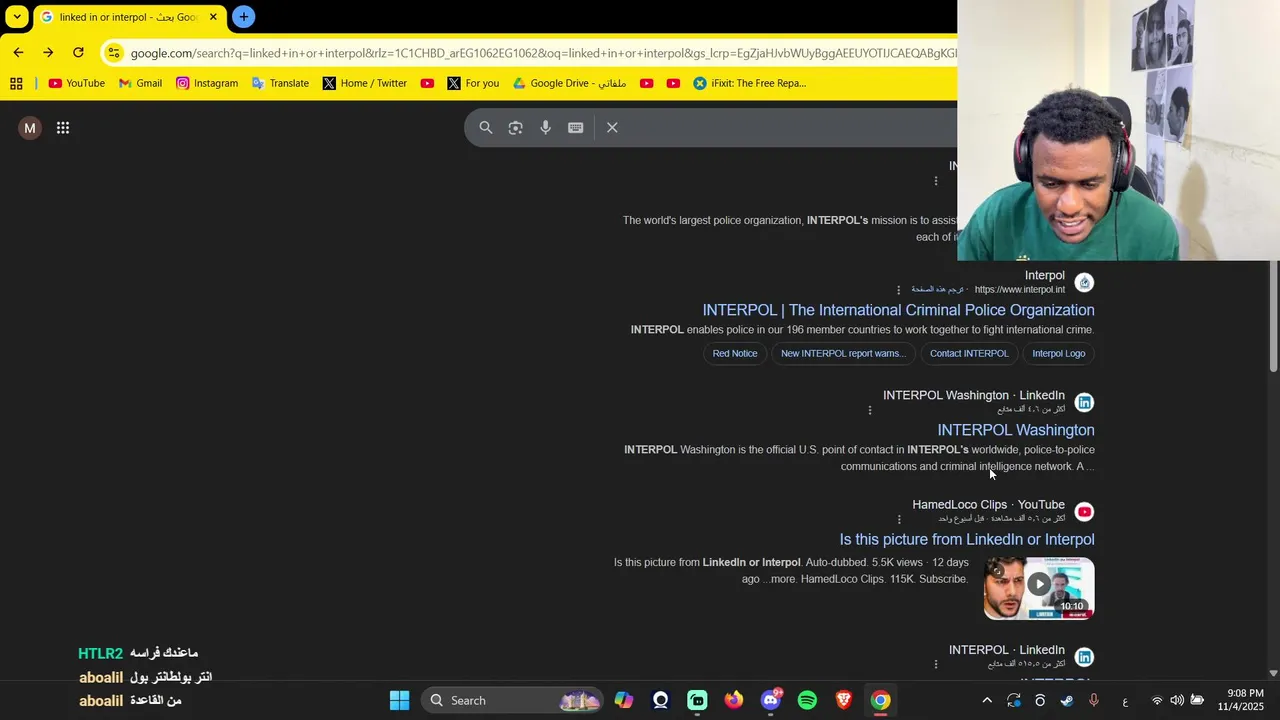
Task: Click the search magnifier icon in Google search box
Action: (486, 128)
